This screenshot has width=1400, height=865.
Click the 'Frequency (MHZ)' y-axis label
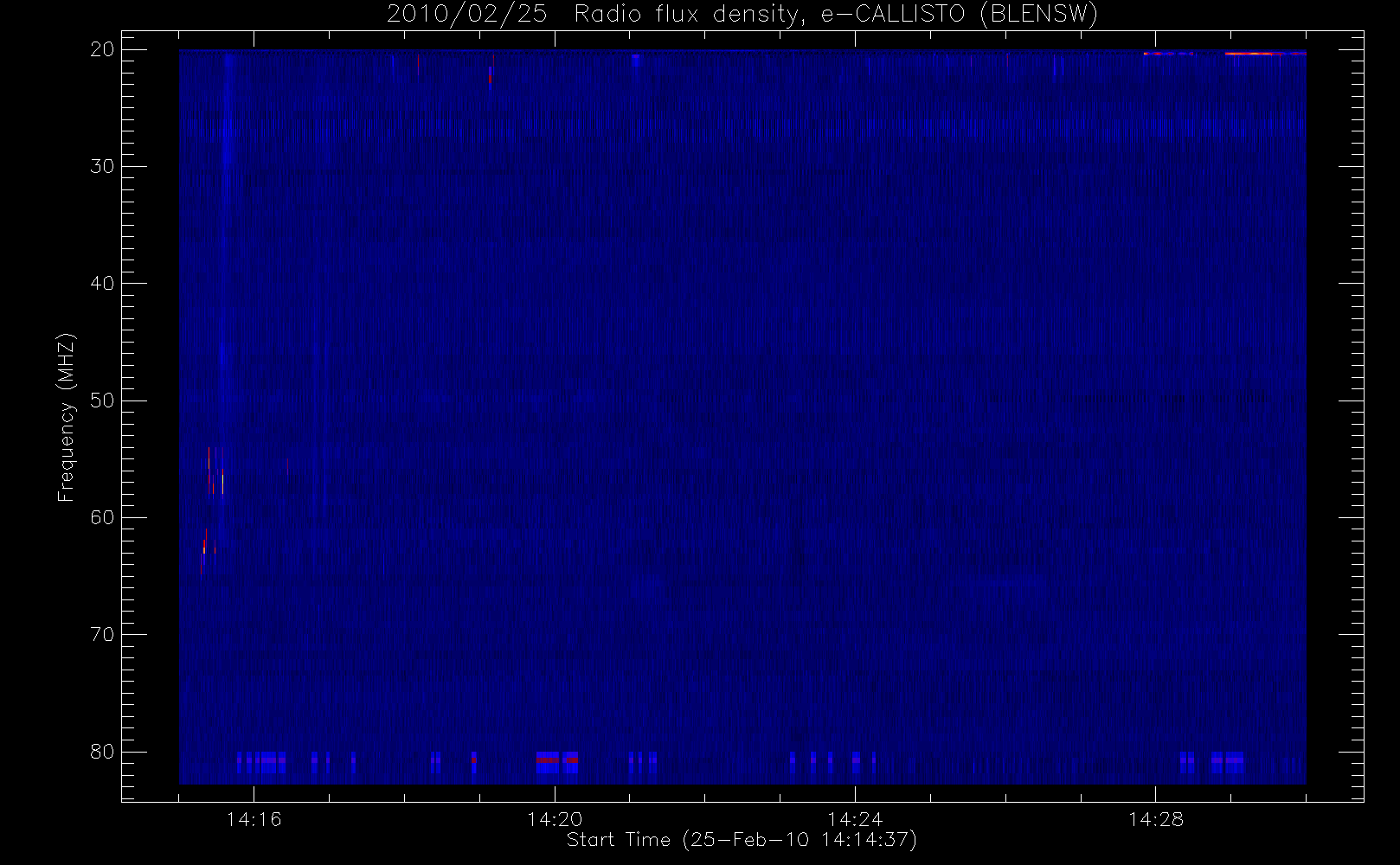click(x=66, y=417)
